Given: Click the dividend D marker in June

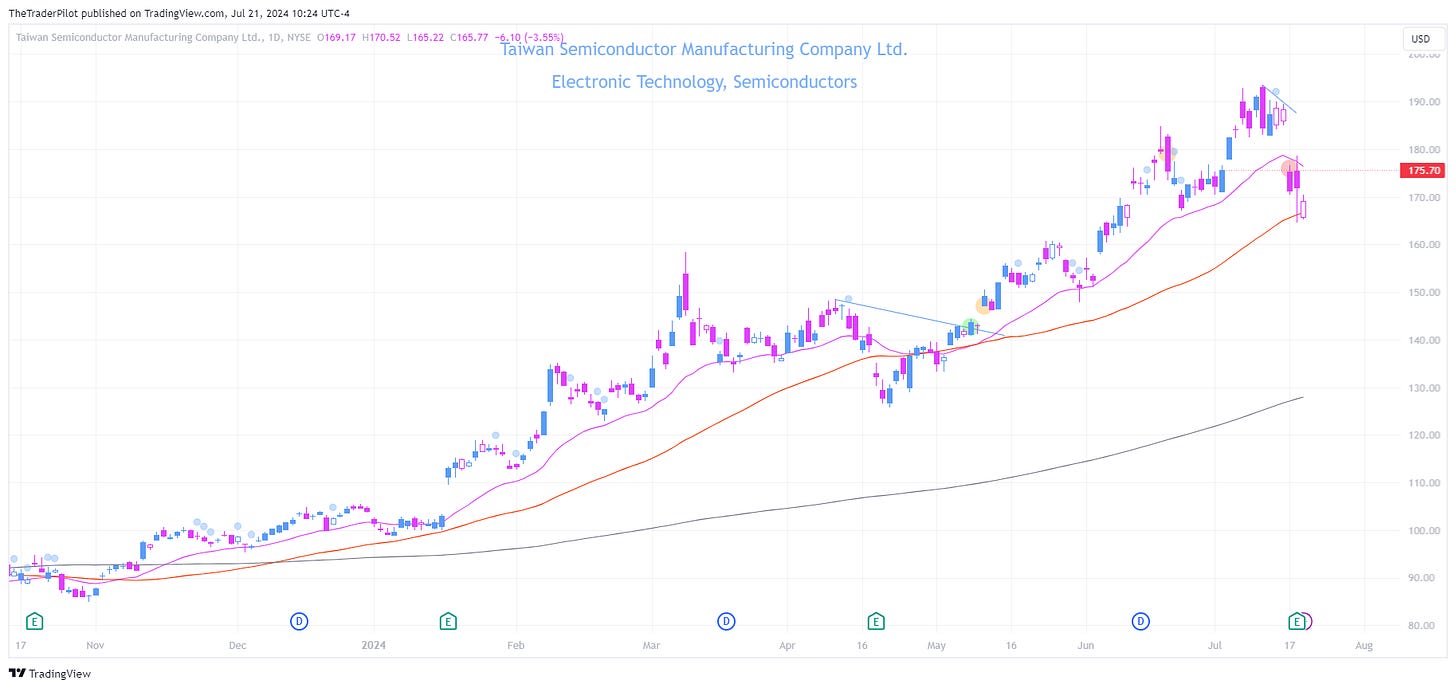Looking at the screenshot, I should click(x=1141, y=621).
